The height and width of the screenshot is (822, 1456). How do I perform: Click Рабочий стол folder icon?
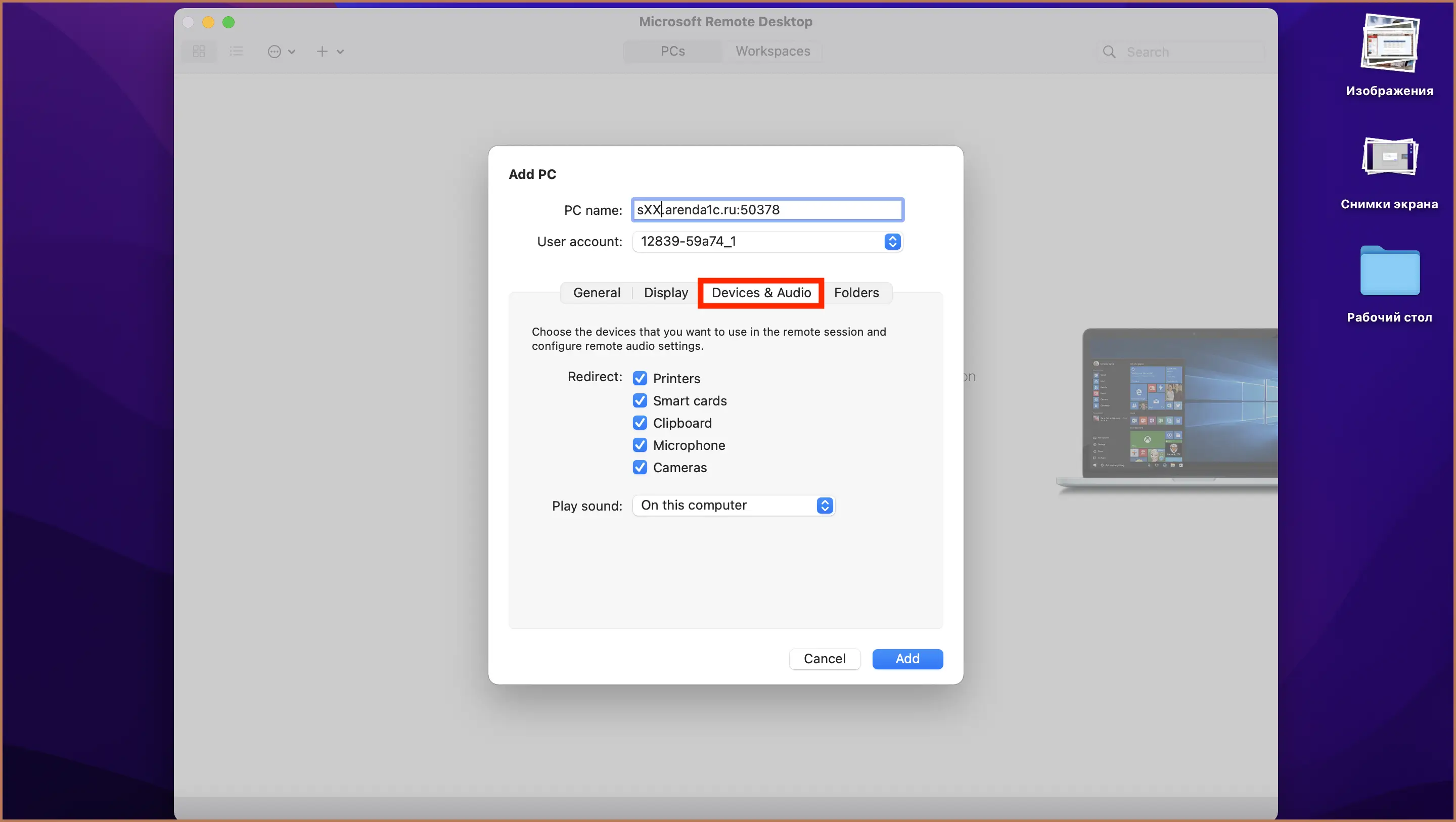pos(1389,272)
